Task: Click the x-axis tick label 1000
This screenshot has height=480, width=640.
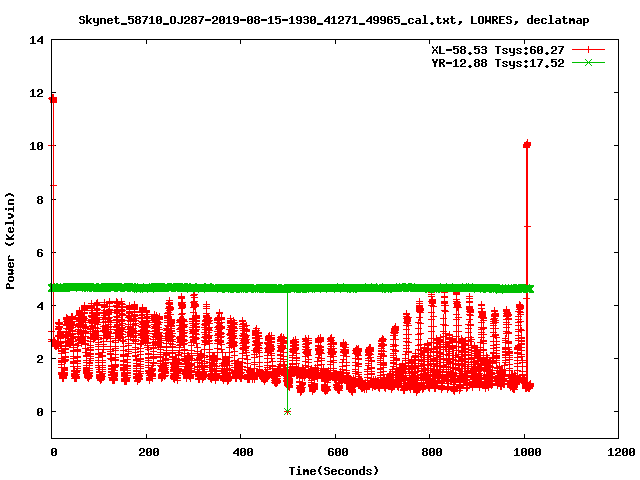Action: pyautogui.click(x=527, y=452)
